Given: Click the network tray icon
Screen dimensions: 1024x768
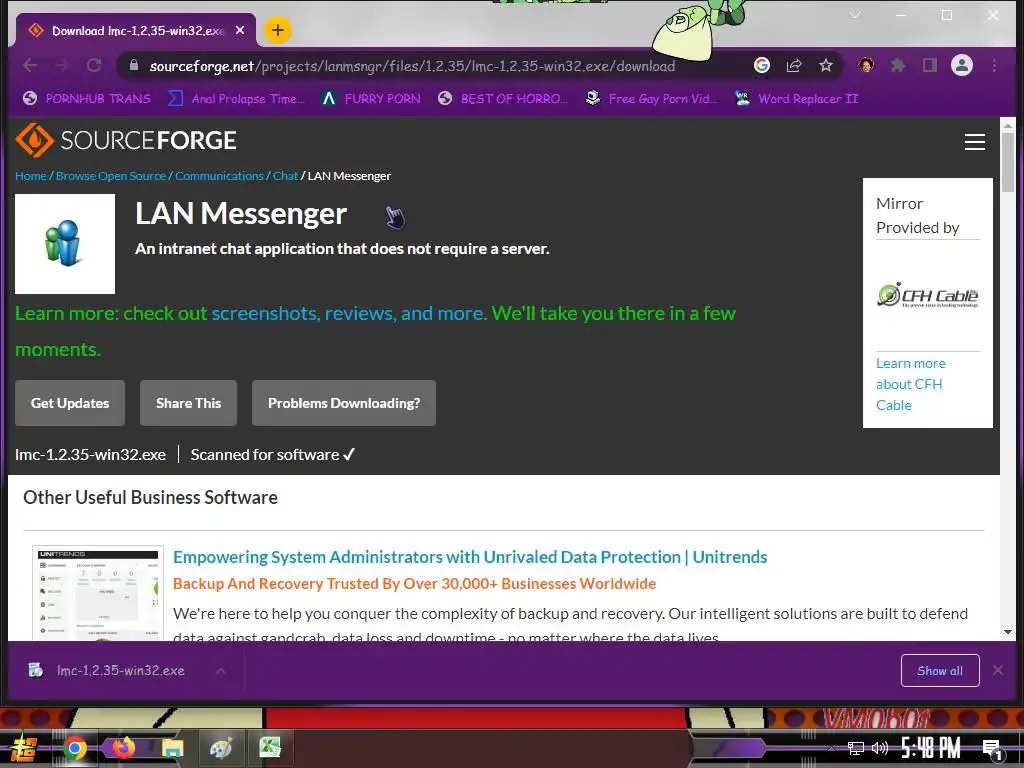Looking at the screenshot, I should point(856,748).
